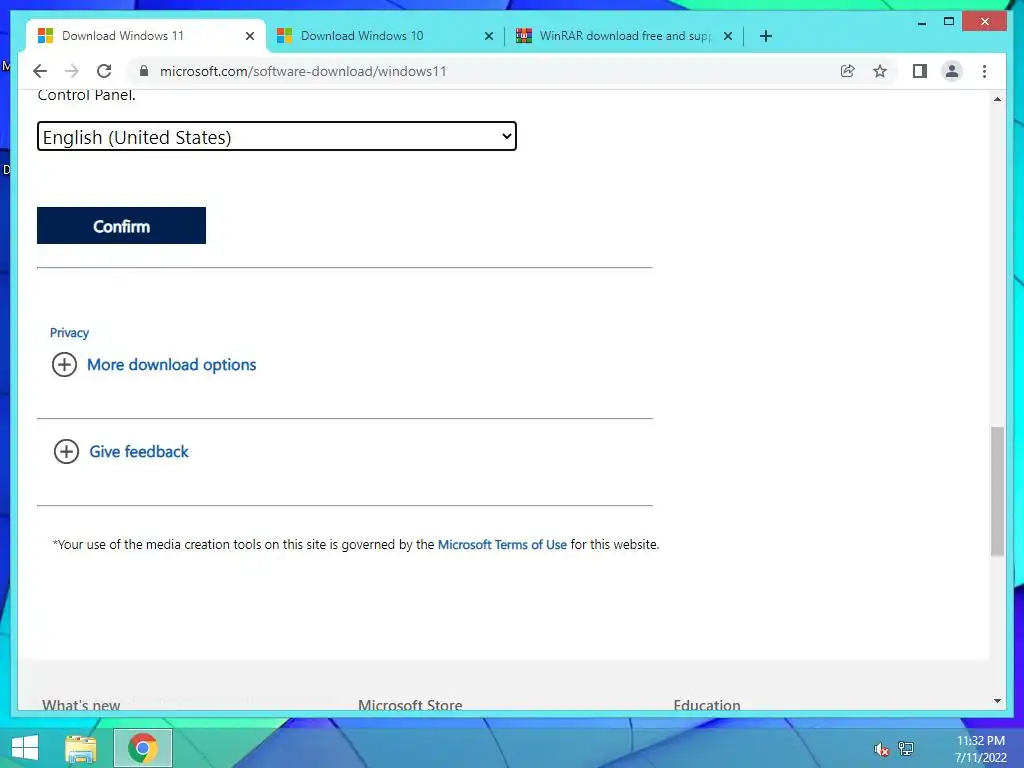Image resolution: width=1024 pixels, height=768 pixels.
Task: Open the English (United States) language dropdown
Action: (x=277, y=136)
